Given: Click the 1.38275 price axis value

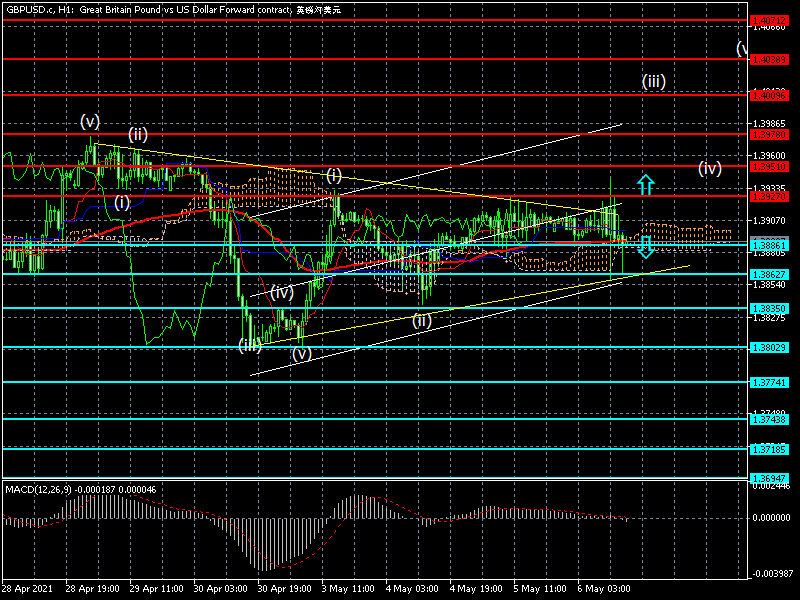Looking at the screenshot, I should 769,318.
